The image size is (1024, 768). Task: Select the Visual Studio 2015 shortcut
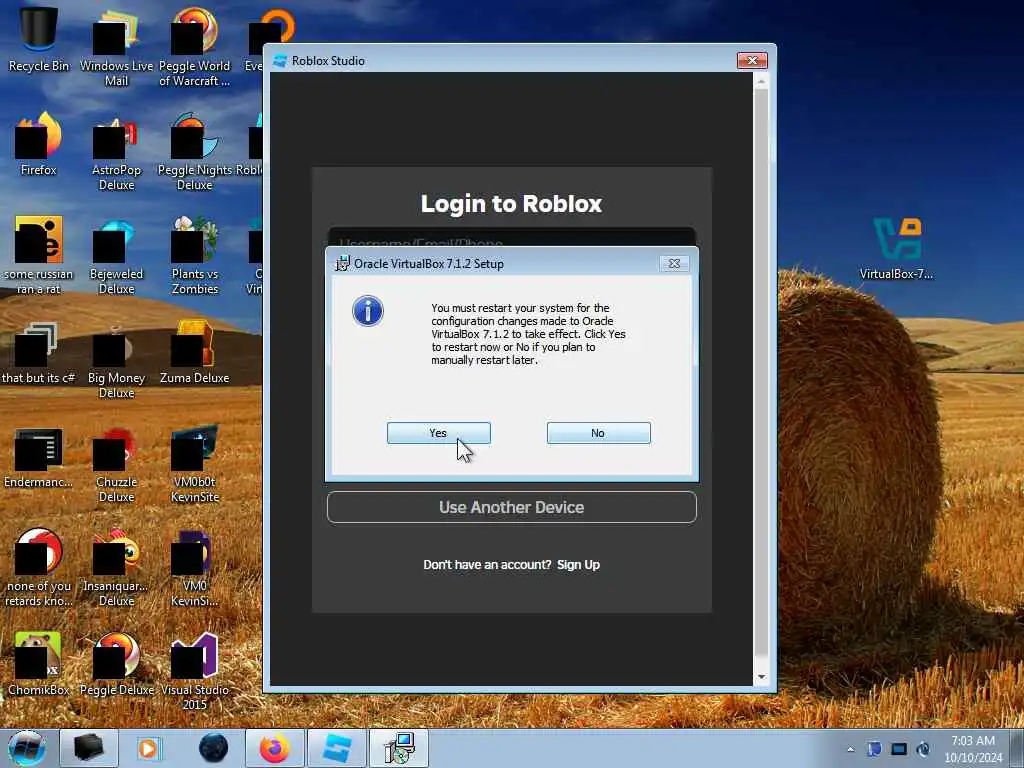click(195, 671)
